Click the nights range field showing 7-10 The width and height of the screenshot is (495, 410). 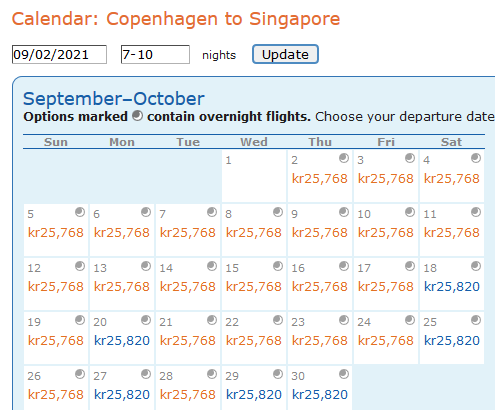(x=155, y=54)
